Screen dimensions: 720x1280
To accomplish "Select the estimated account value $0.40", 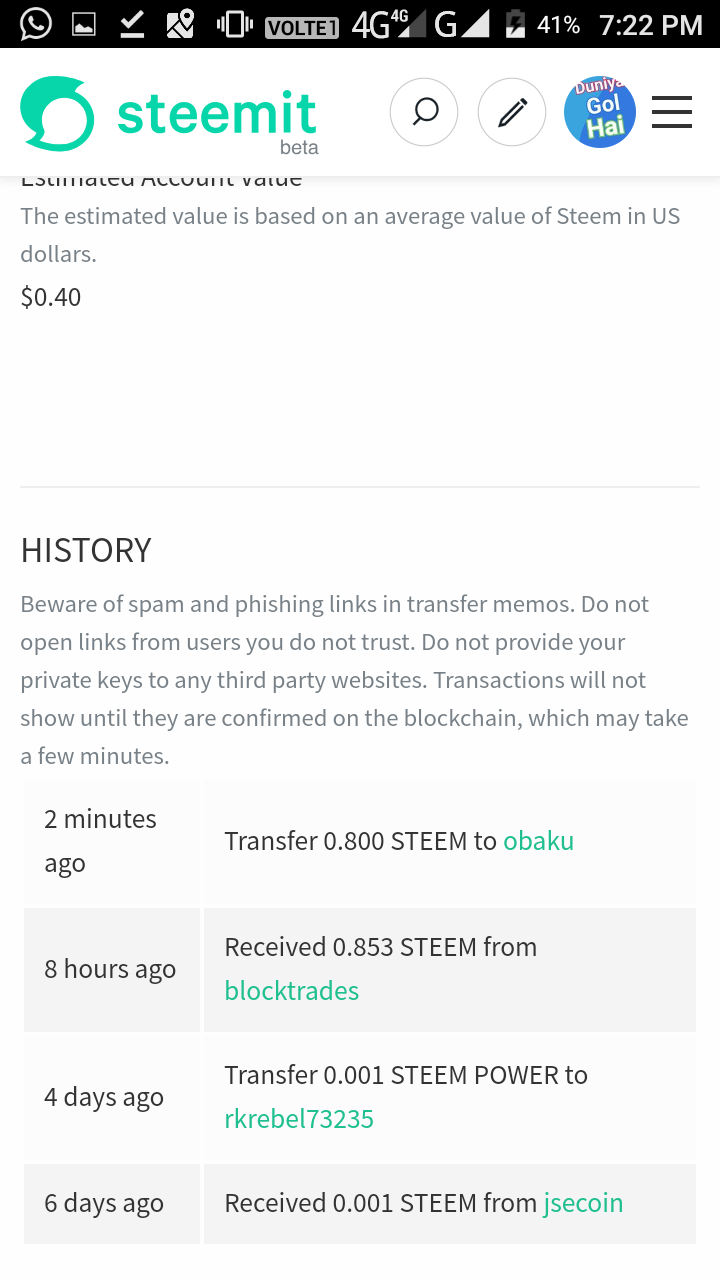I will point(51,297).
